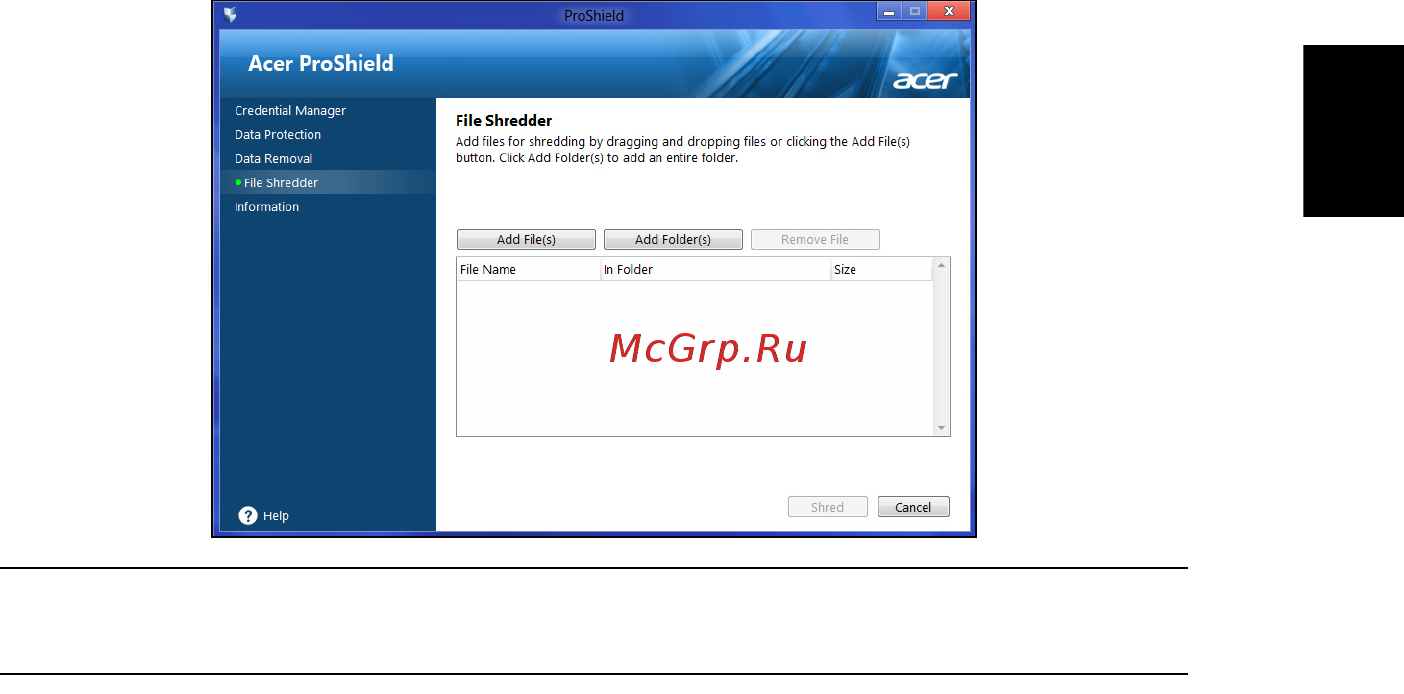Click the file list scrollbar down arrow

click(x=941, y=427)
